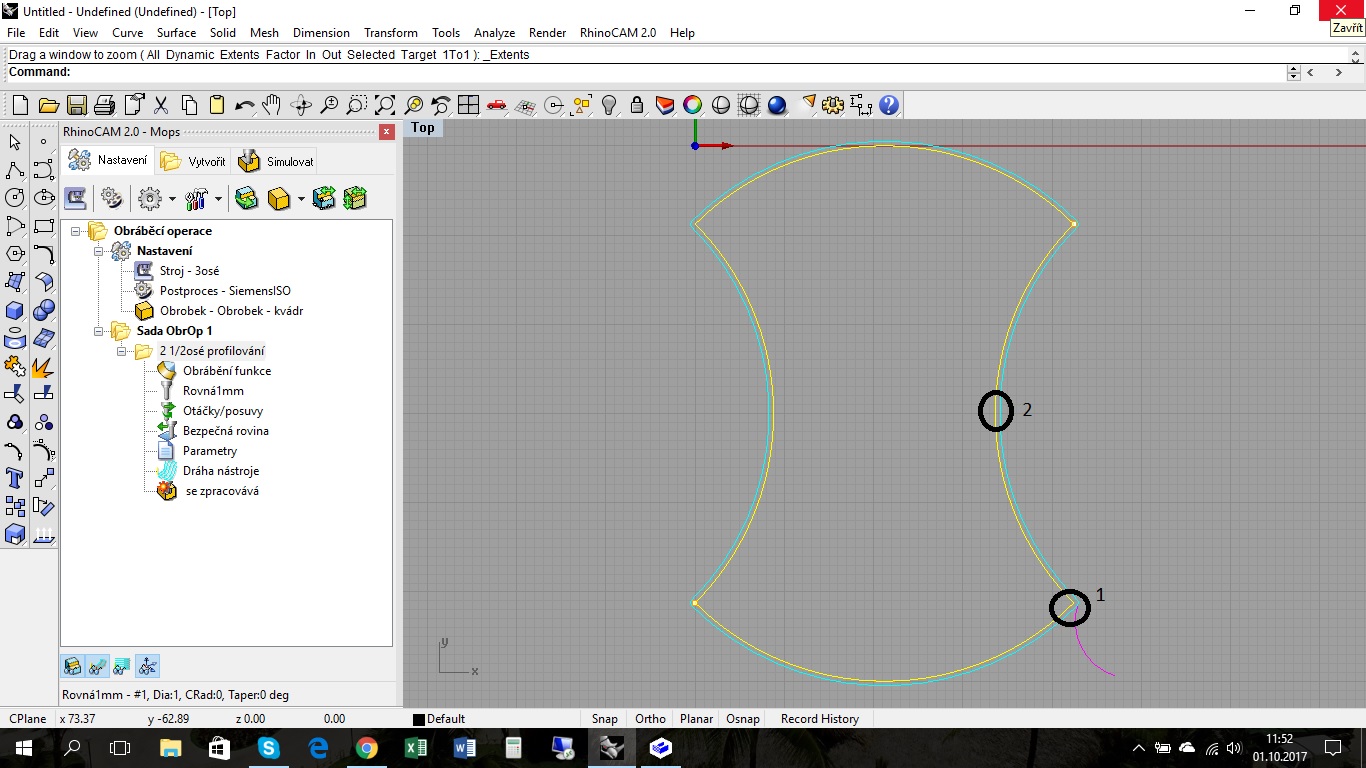
Task: Switch to the Simulovat tab
Action: [x=277, y=161]
